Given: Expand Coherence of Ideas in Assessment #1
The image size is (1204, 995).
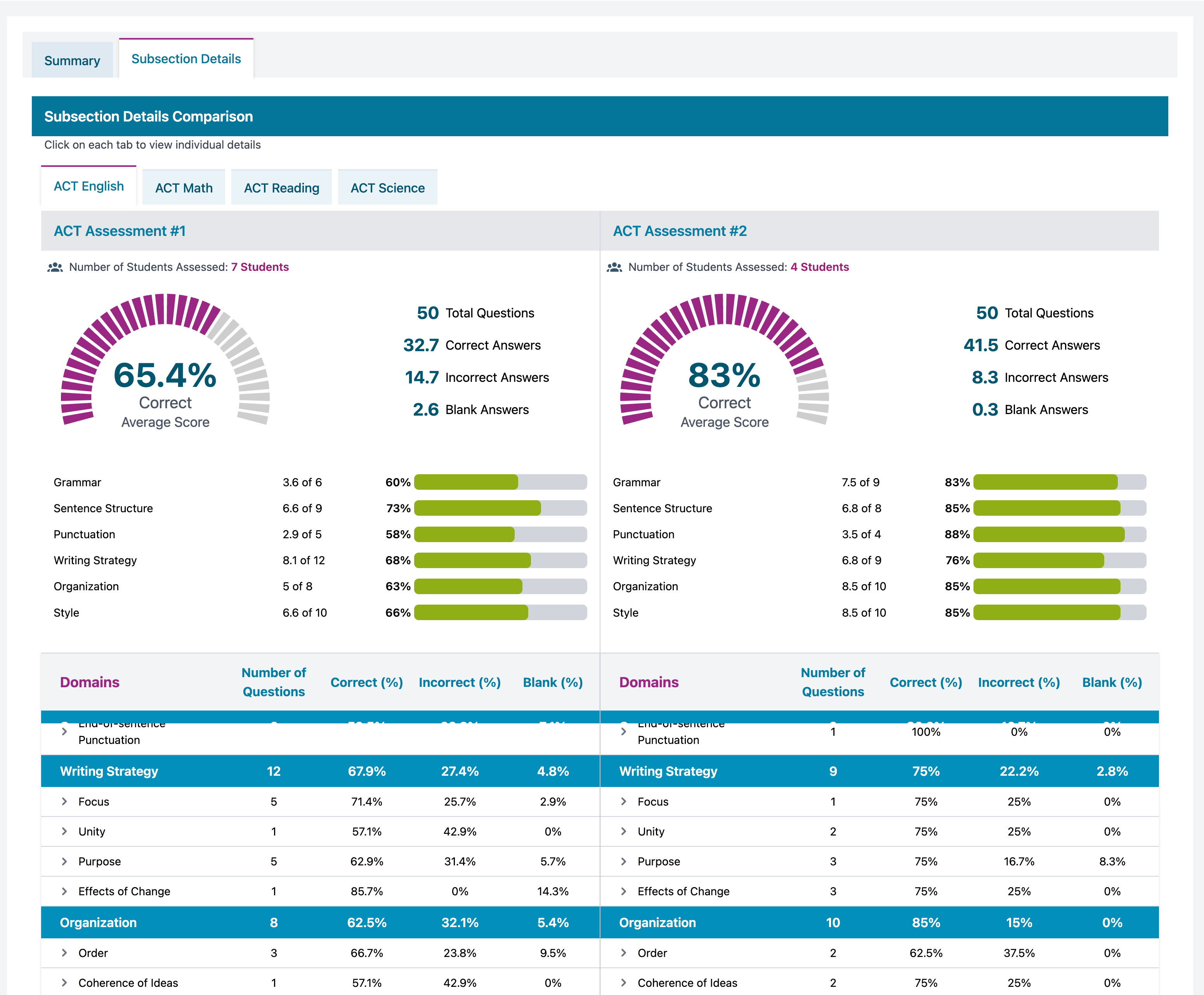Looking at the screenshot, I should click(x=64, y=983).
